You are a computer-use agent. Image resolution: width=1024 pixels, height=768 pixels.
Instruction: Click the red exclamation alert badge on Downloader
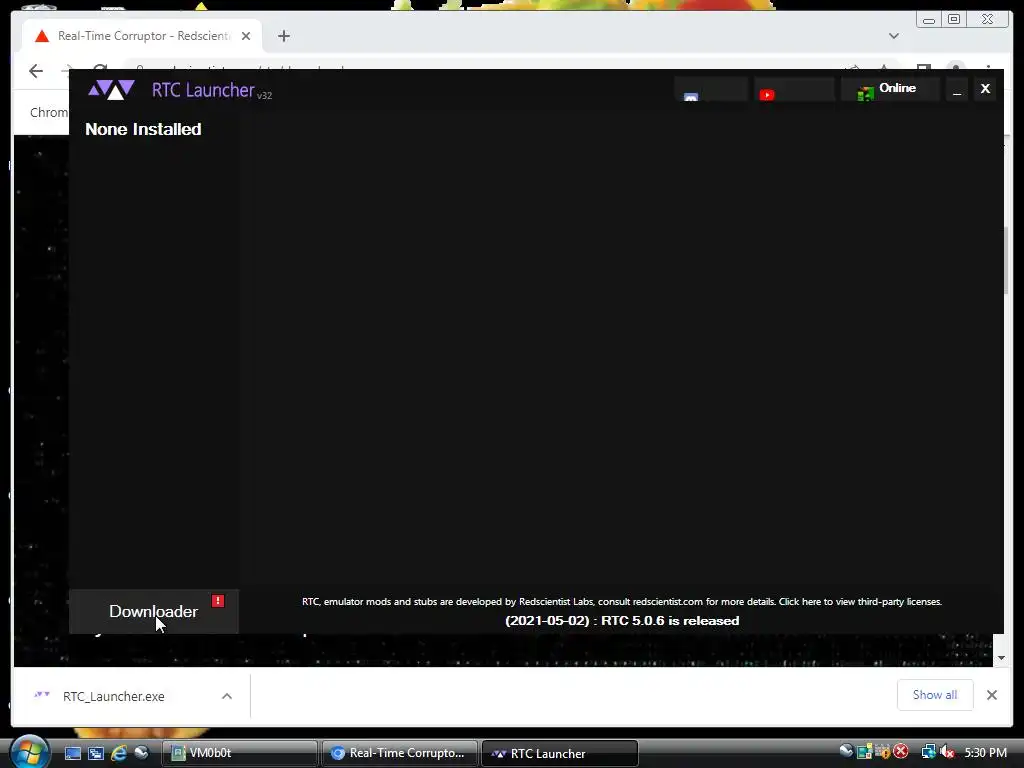(x=218, y=601)
